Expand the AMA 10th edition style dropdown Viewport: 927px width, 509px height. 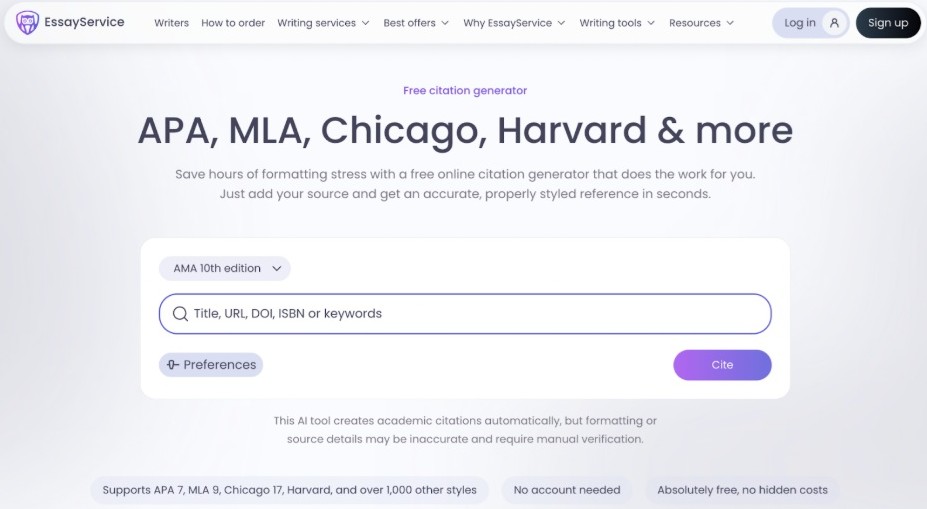point(225,268)
